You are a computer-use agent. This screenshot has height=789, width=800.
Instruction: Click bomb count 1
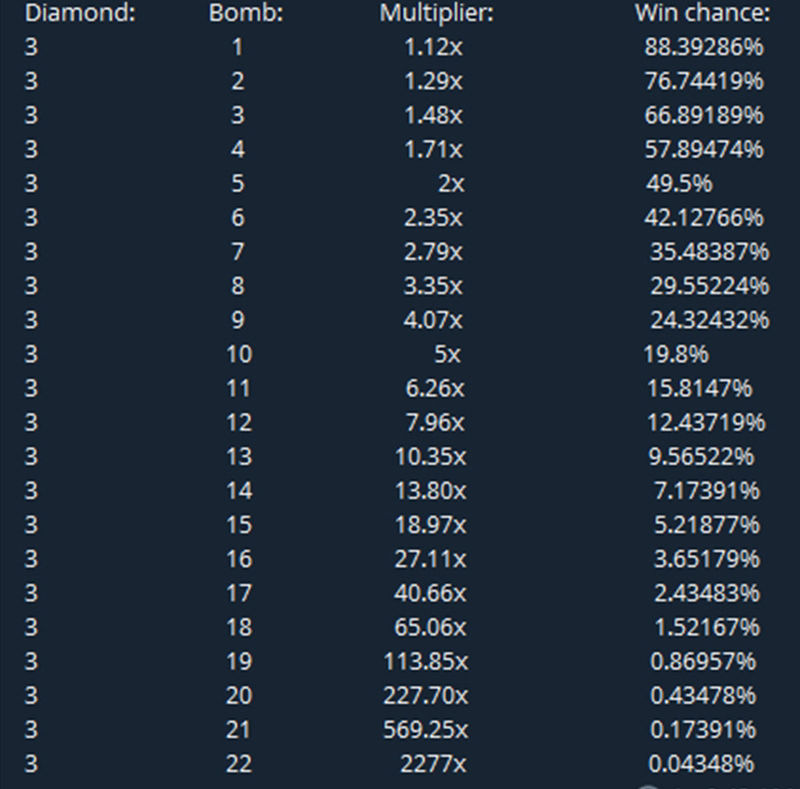237,47
